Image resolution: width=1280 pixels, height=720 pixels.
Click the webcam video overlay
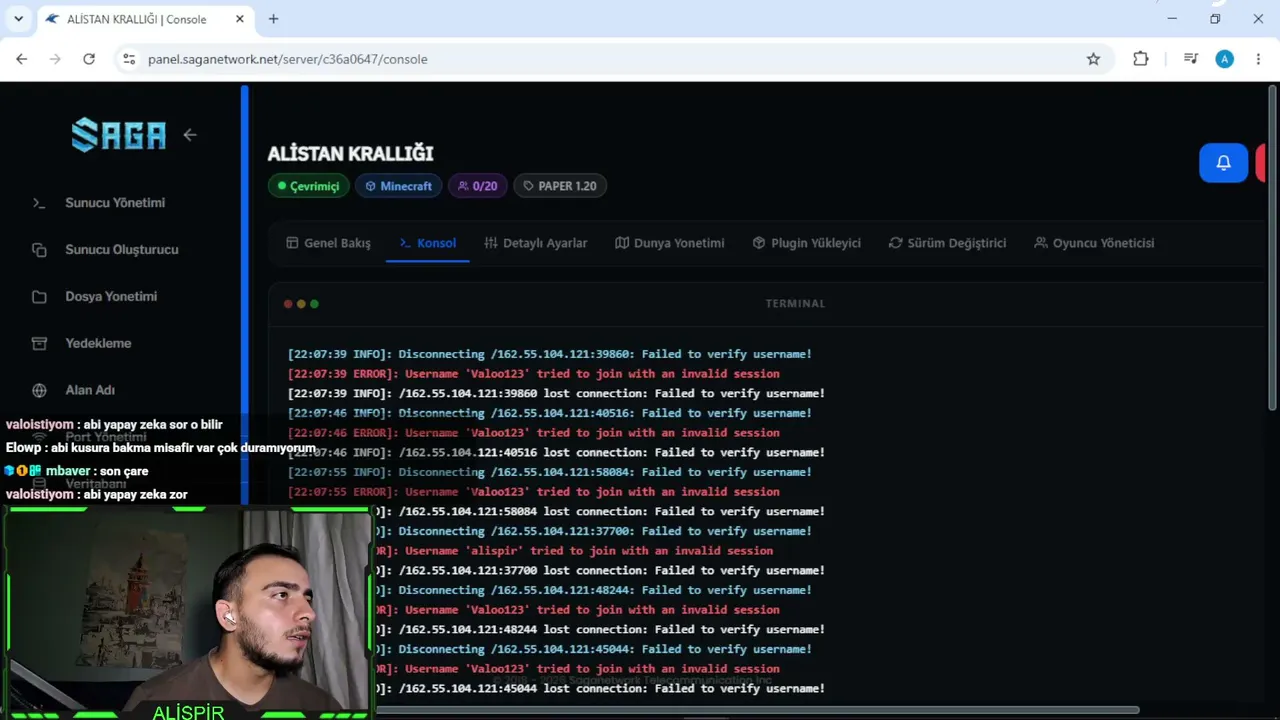click(x=188, y=611)
